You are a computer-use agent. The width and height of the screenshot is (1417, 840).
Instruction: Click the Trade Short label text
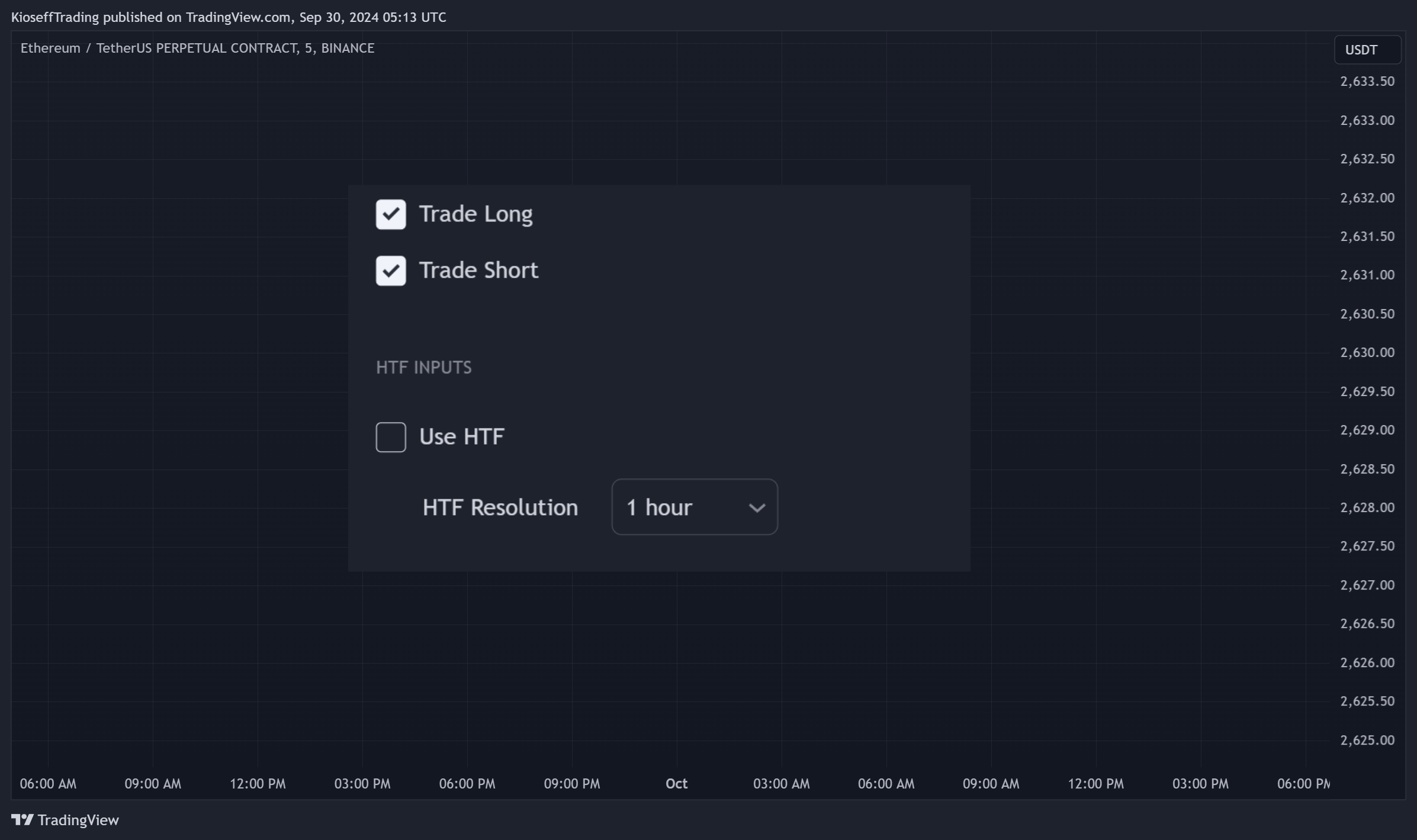point(478,271)
